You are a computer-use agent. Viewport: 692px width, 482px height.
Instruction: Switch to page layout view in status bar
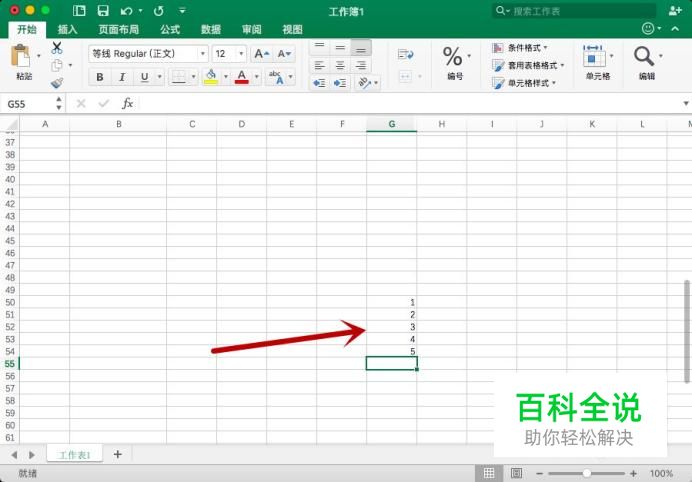(516, 473)
